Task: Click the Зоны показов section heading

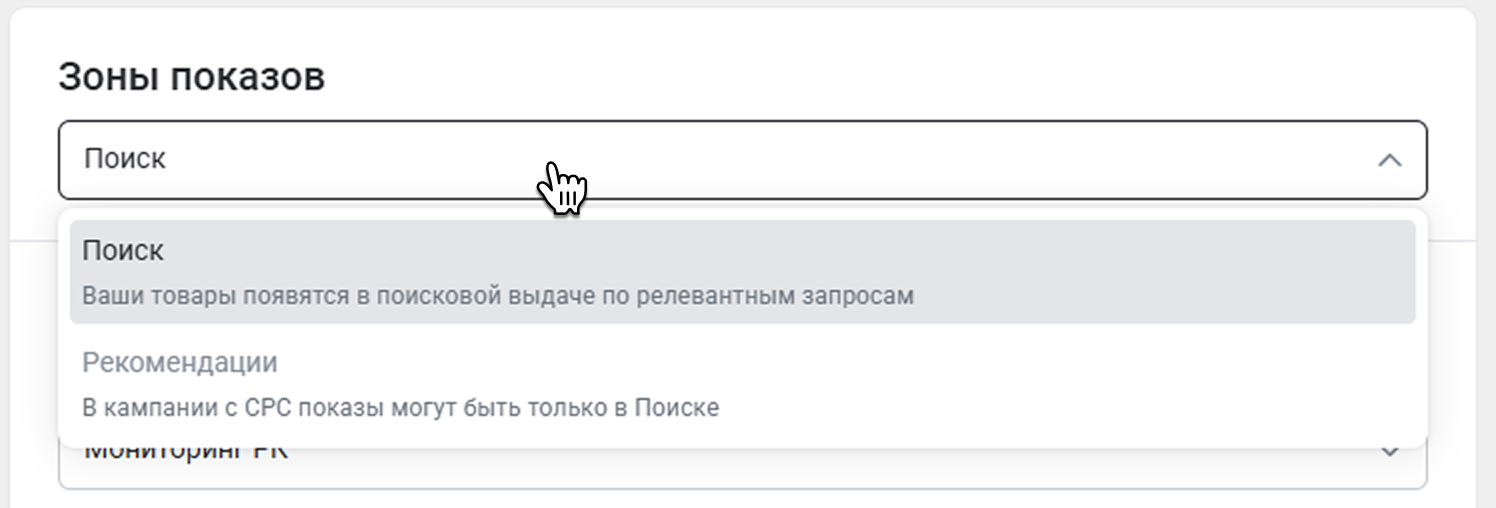Action: (x=191, y=77)
